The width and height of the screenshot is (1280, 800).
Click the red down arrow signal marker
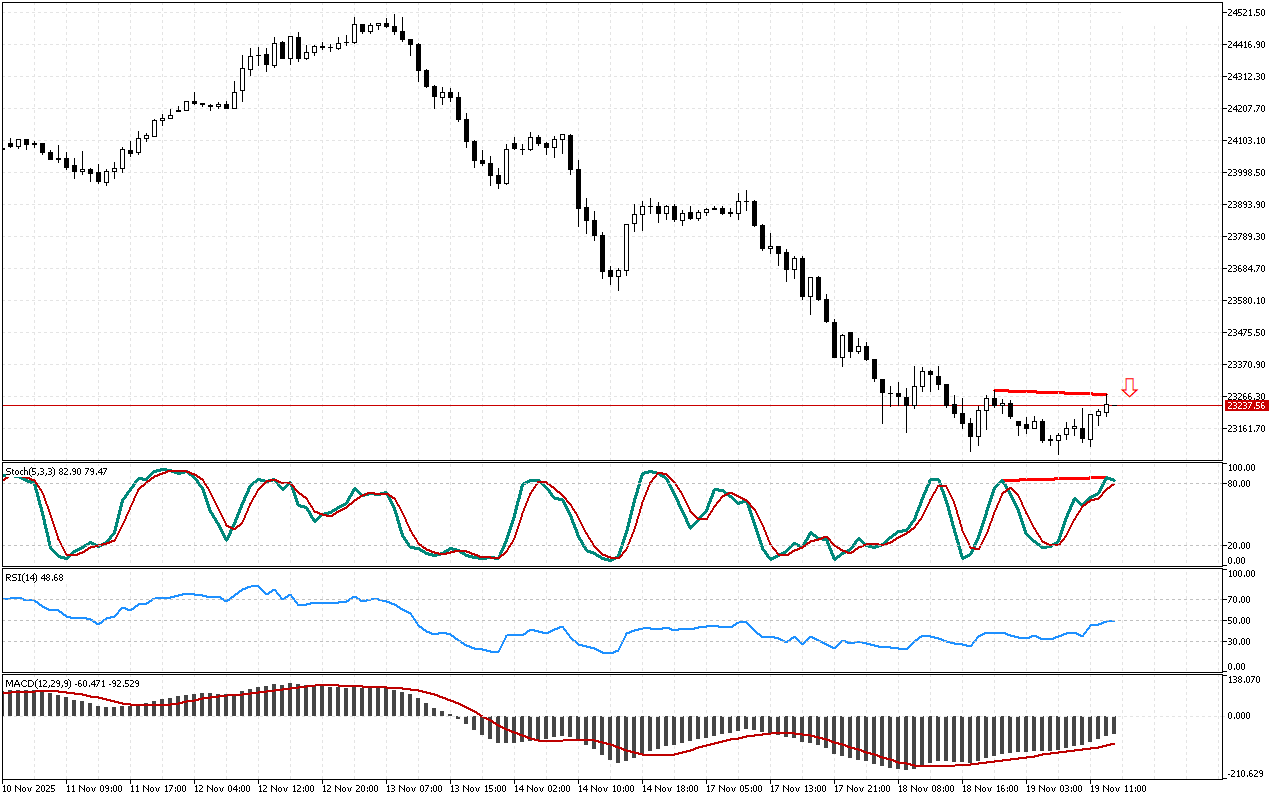click(x=1129, y=388)
